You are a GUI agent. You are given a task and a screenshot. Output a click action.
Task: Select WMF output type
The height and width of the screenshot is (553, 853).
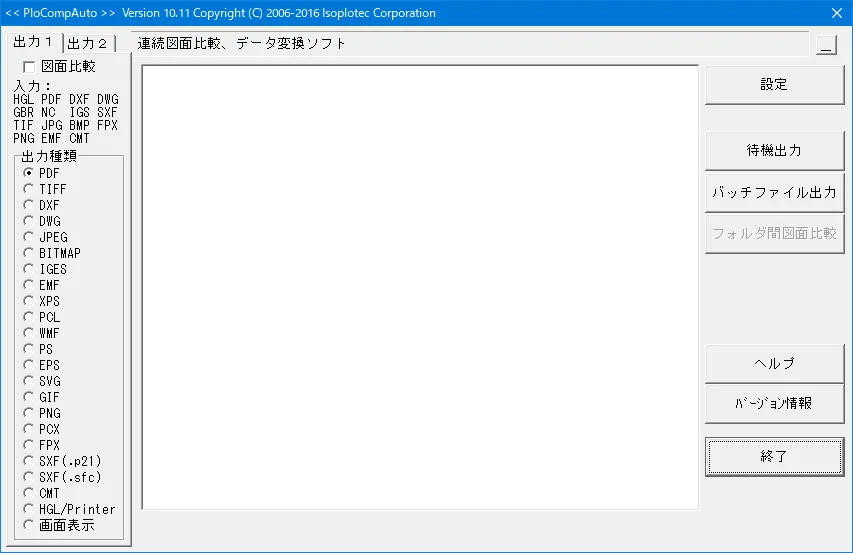tap(41, 333)
